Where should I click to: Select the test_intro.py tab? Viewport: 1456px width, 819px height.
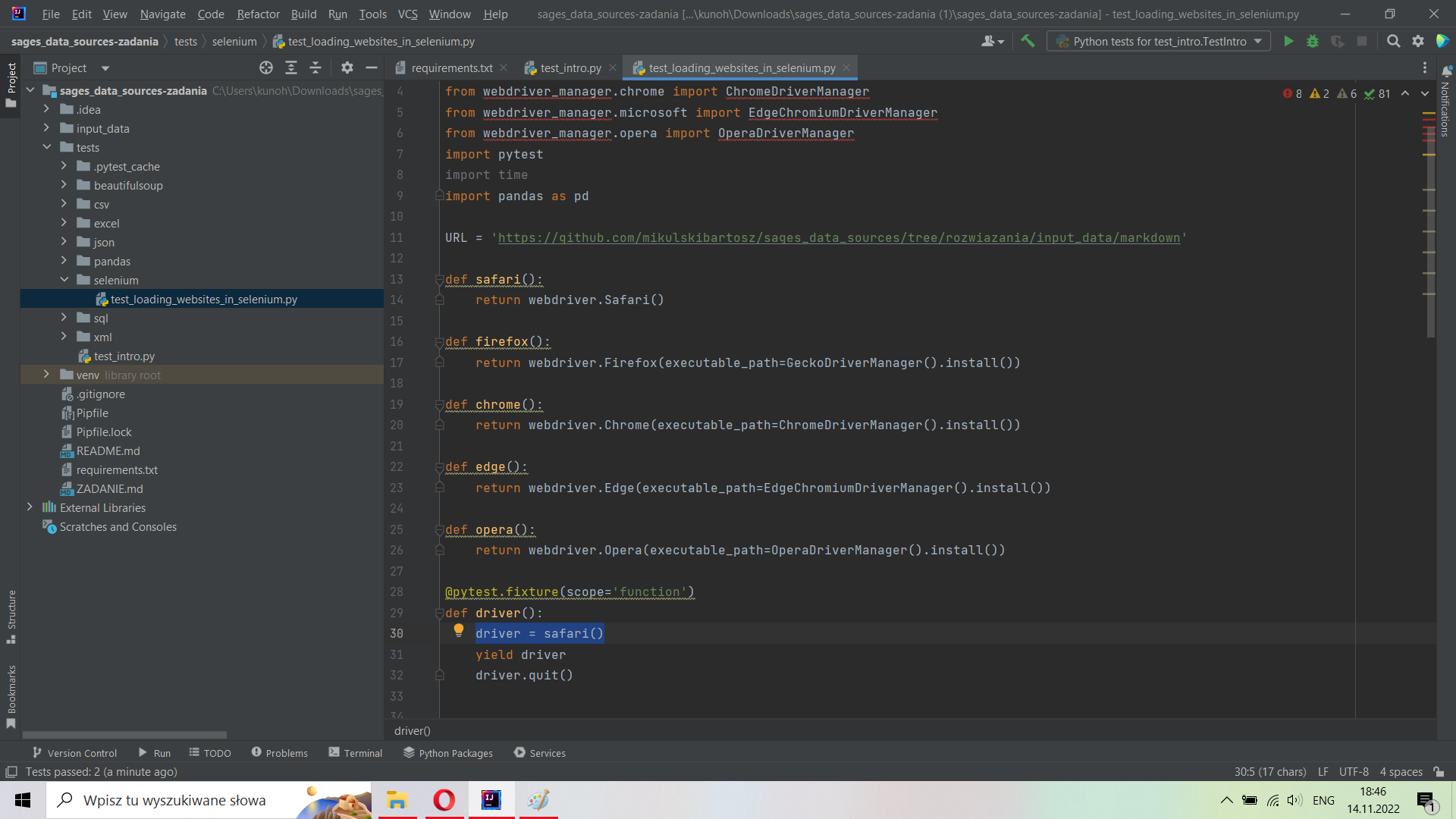coord(571,67)
